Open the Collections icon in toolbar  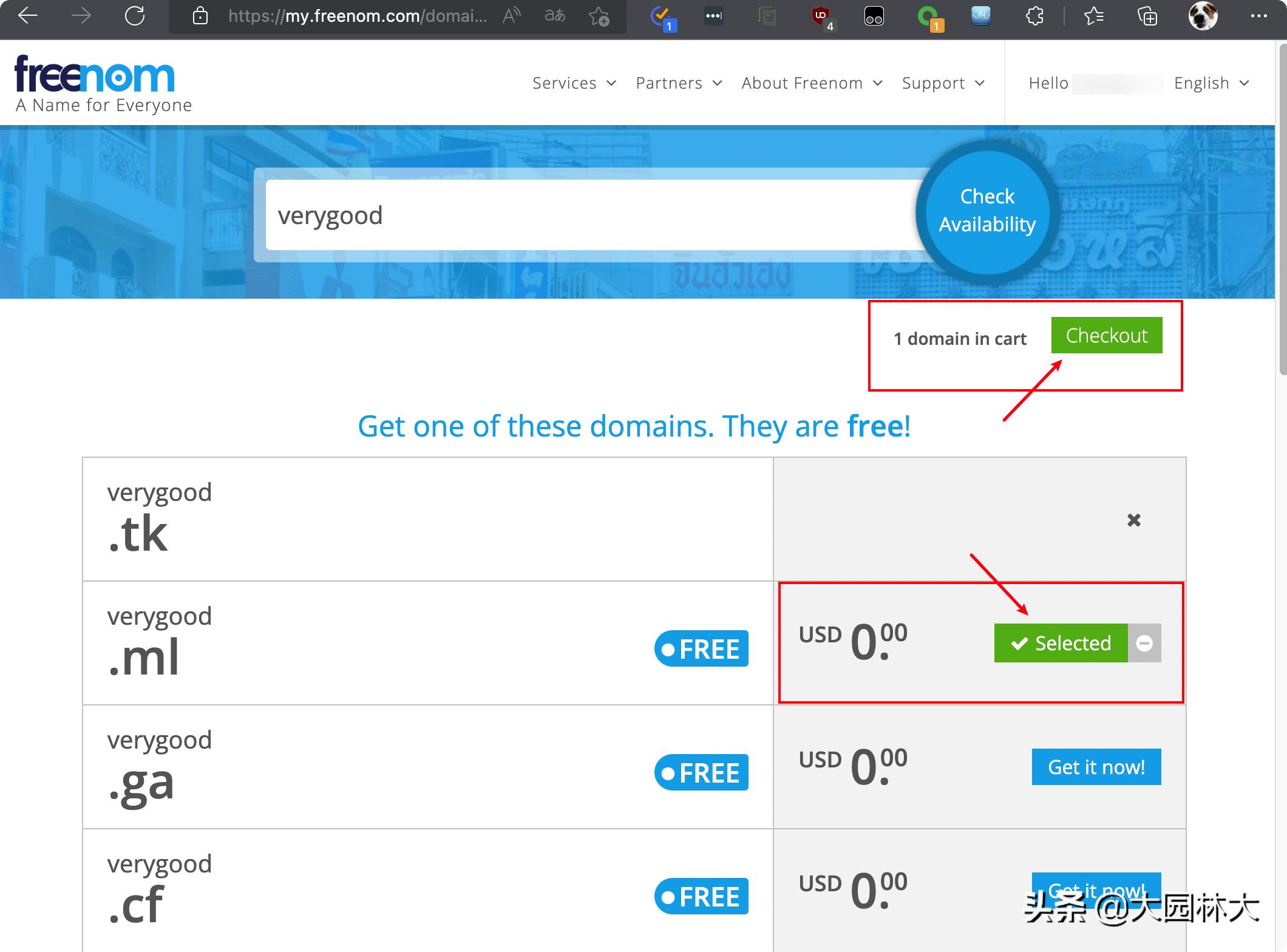tap(1147, 16)
